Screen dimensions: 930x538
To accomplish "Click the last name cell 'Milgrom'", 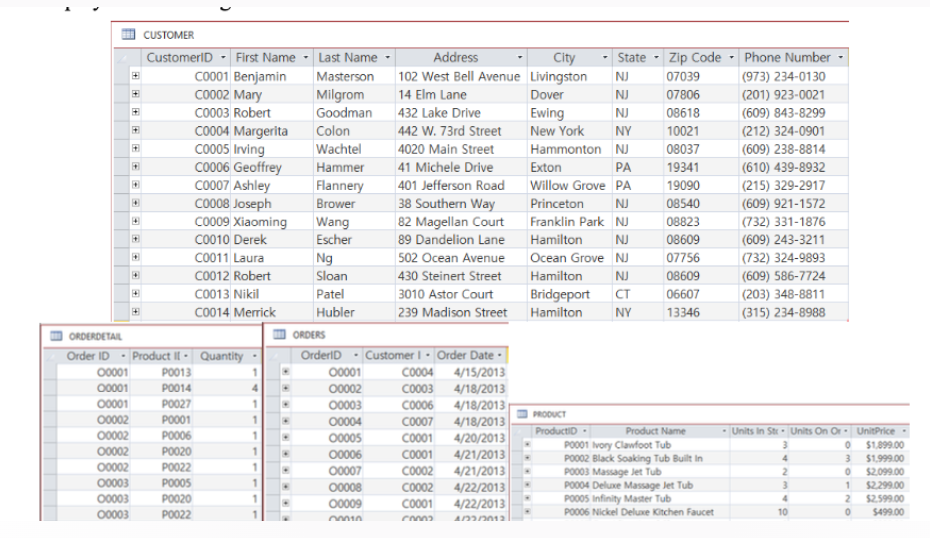I will click(354, 95).
